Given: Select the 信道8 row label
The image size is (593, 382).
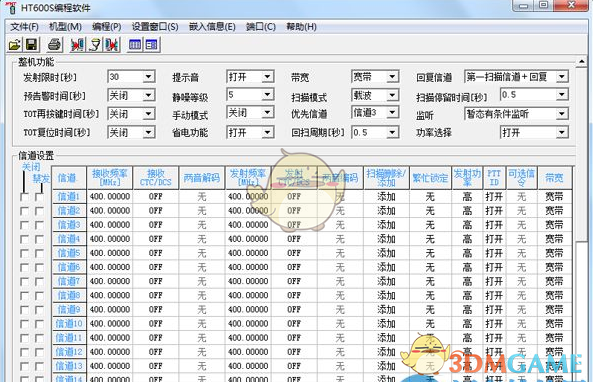Looking at the screenshot, I should 68,295.
